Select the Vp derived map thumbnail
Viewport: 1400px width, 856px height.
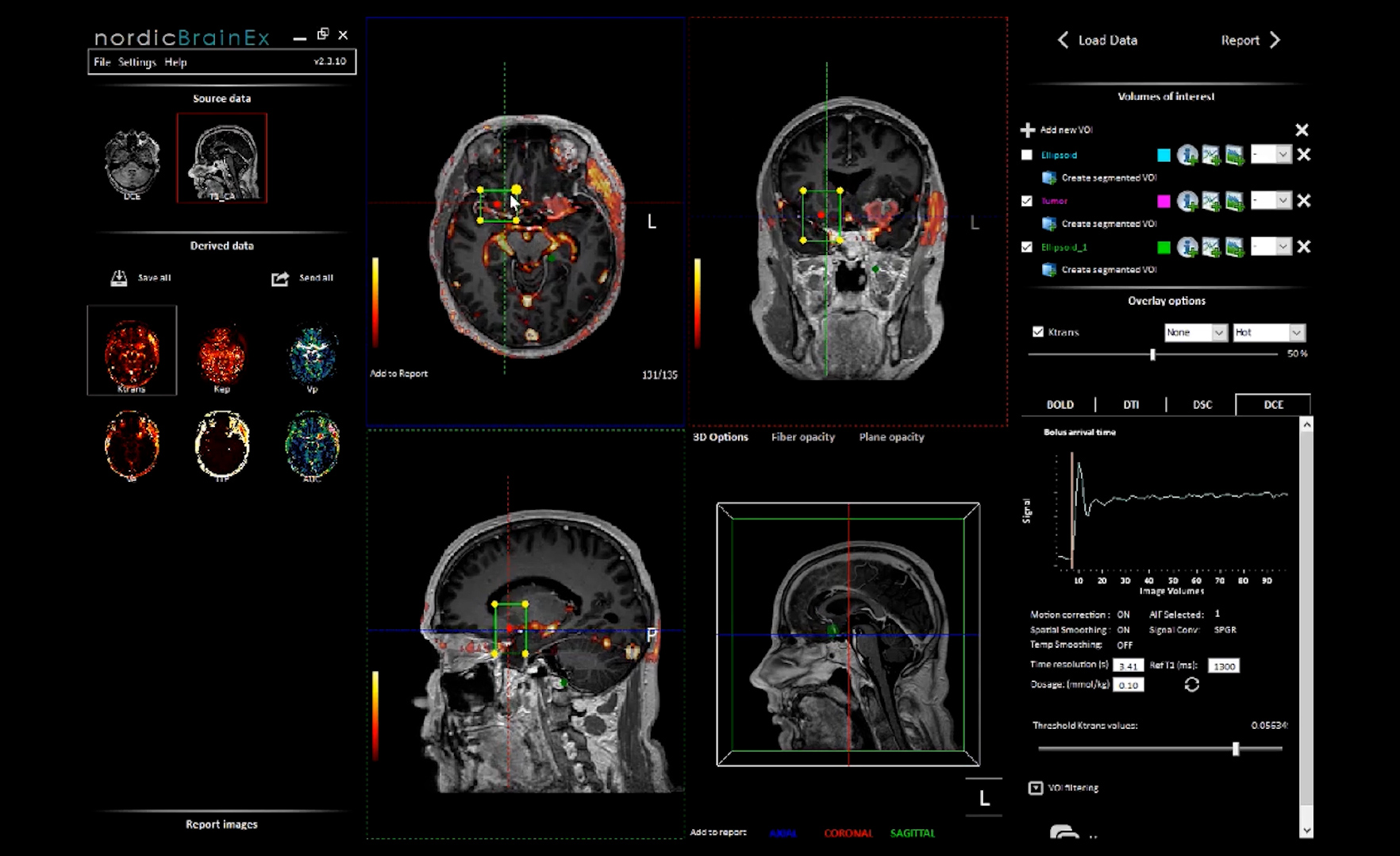pyautogui.click(x=313, y=355)
